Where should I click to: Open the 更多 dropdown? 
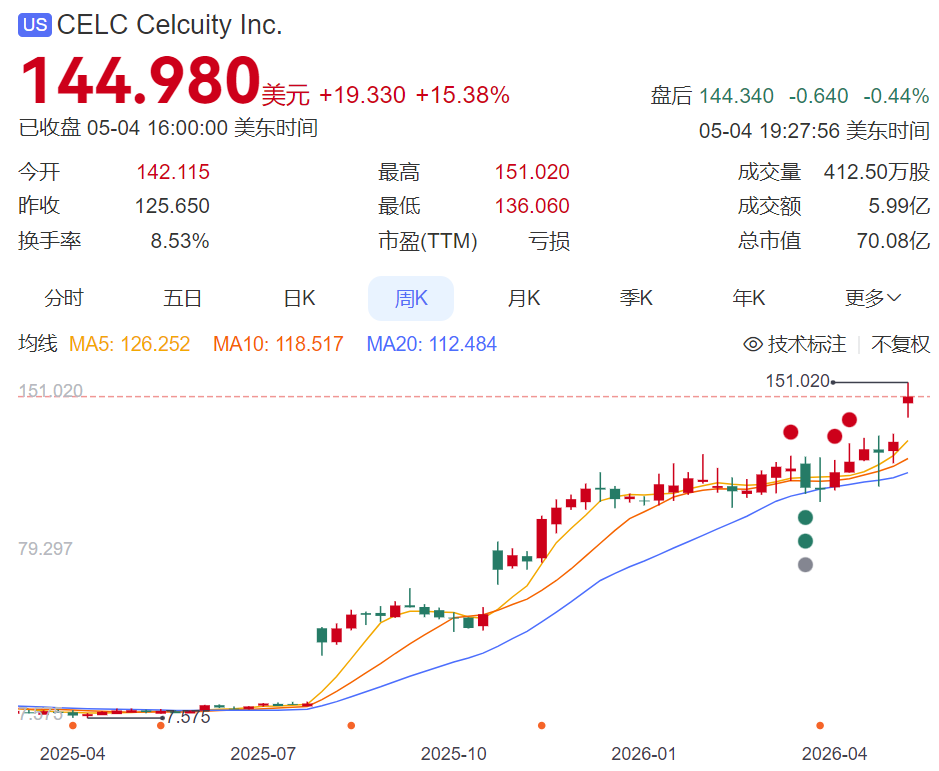pos(873,298)
